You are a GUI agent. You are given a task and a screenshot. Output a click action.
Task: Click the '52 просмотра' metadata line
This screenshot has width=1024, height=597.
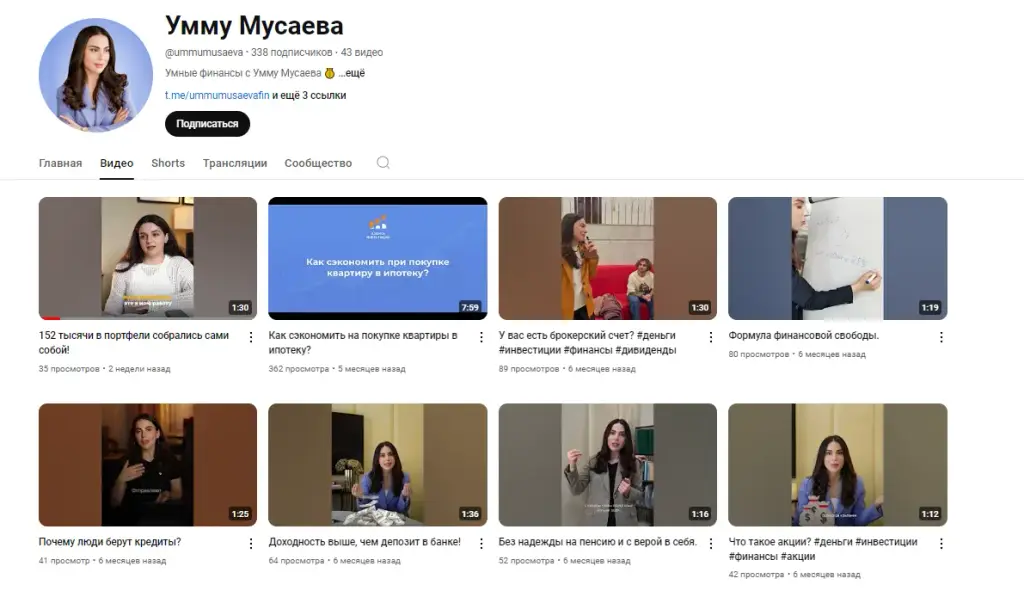[564, 560]
